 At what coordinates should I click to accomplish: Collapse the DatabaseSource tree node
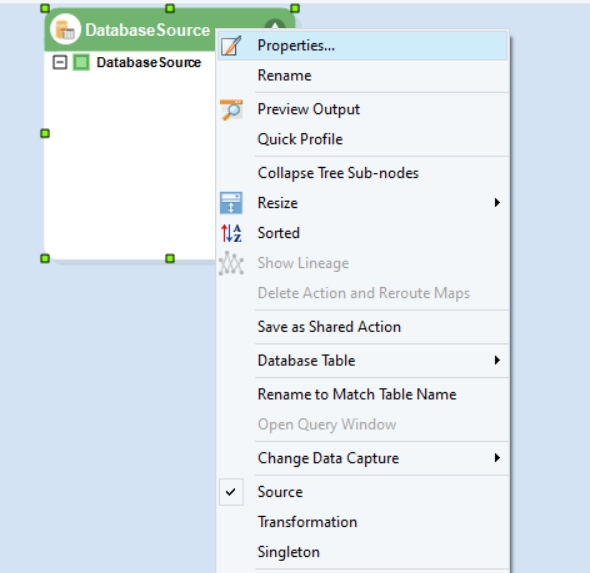coord(59,62)
